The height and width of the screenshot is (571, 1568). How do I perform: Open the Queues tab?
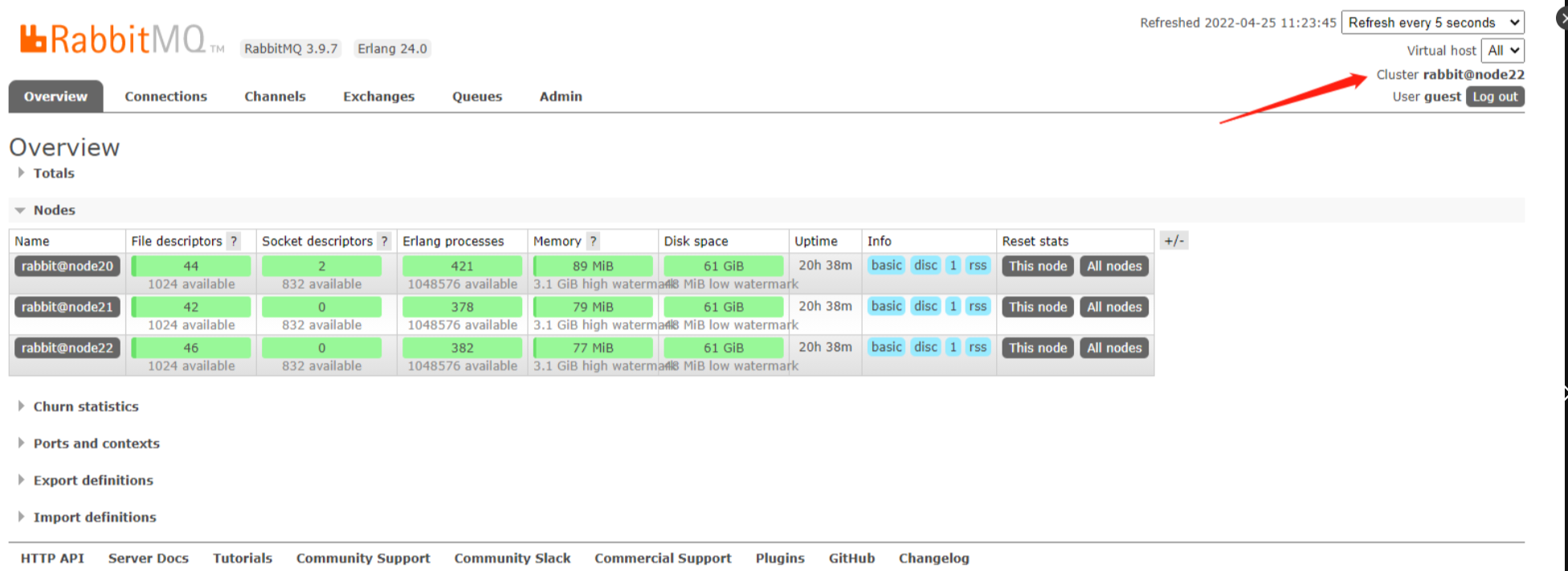click(x=477, y=96)
